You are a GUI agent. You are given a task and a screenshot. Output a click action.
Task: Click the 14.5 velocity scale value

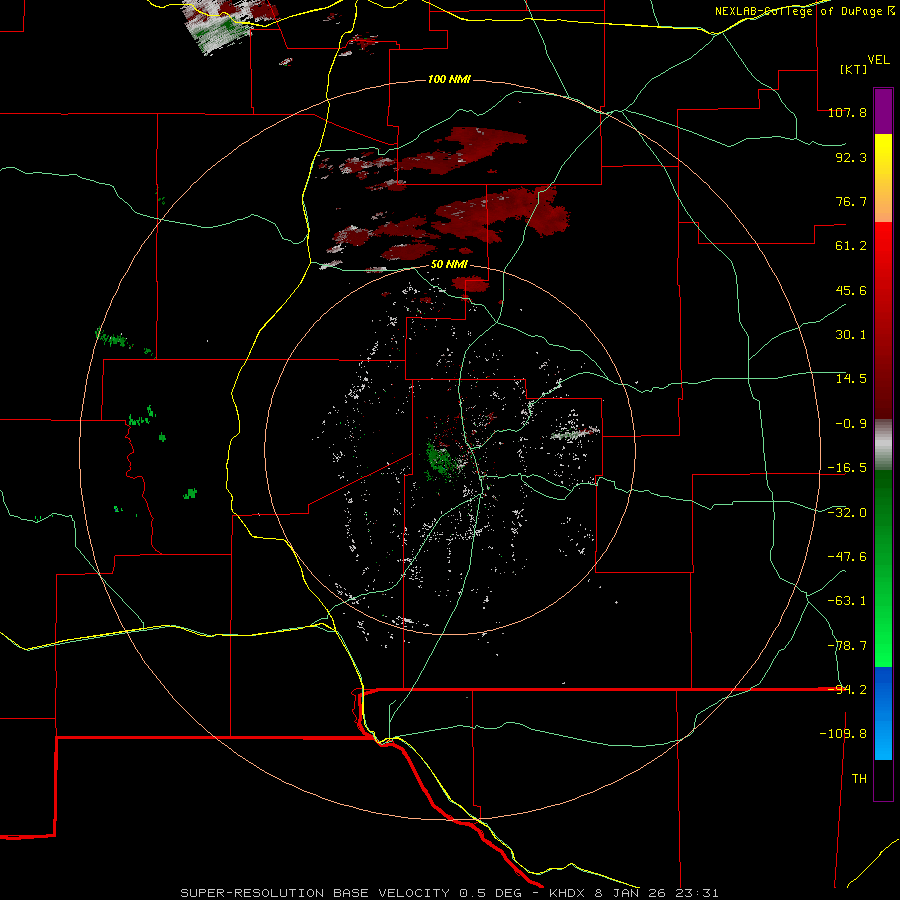point(851,379)
